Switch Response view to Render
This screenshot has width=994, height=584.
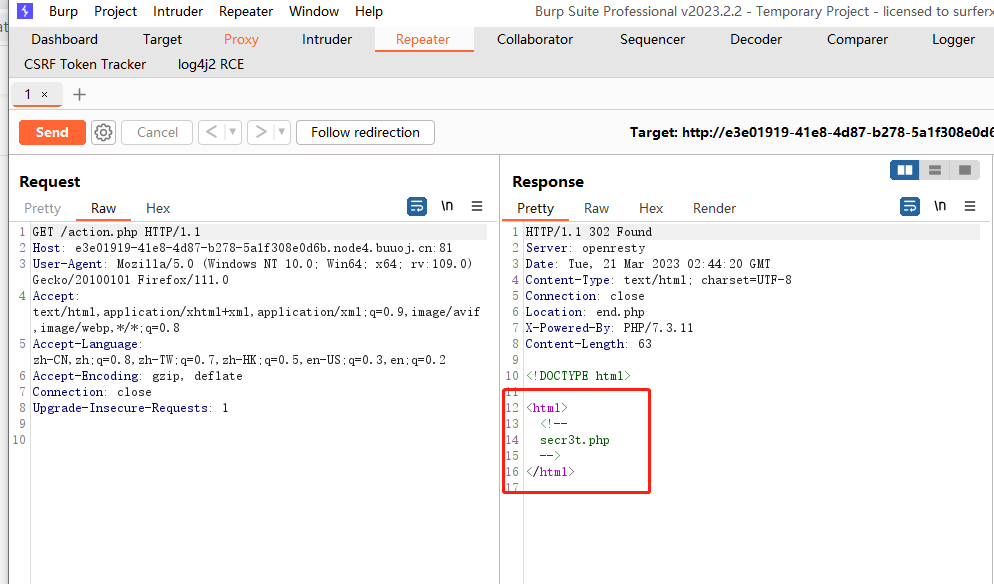pos(714,209)
